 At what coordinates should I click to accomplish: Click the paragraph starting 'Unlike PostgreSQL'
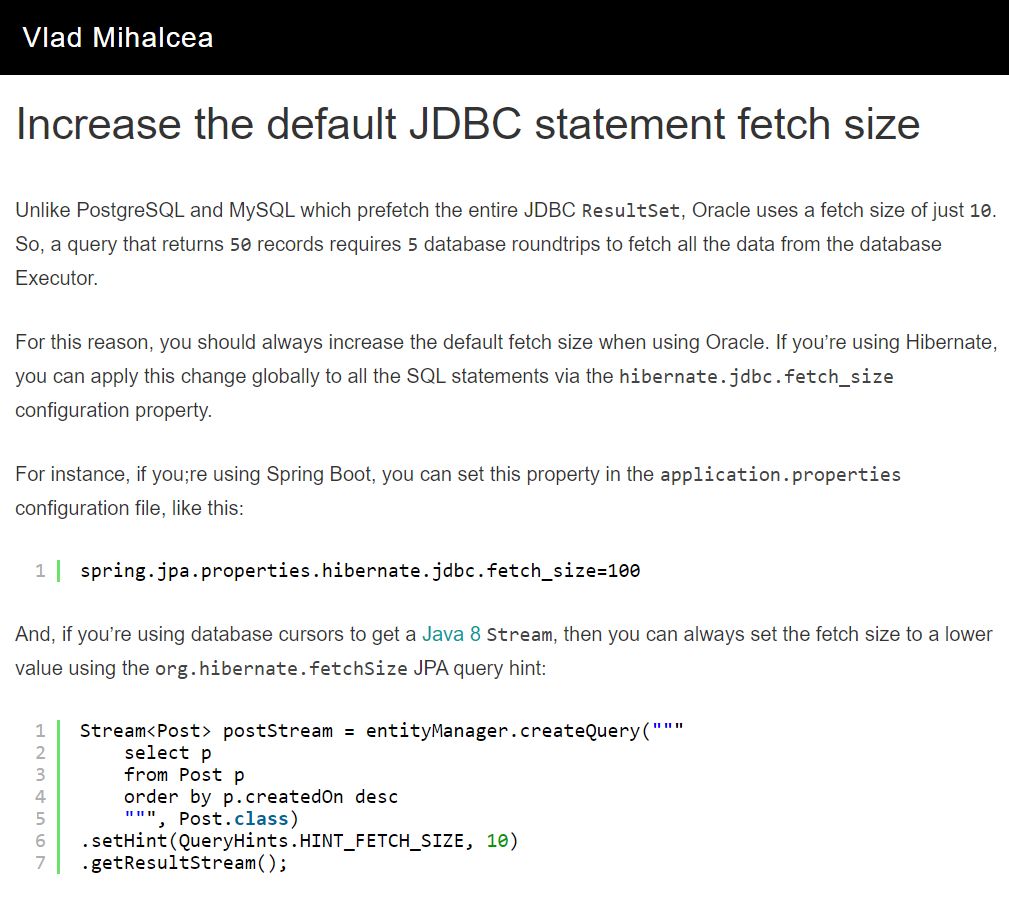tap(506, 244)
